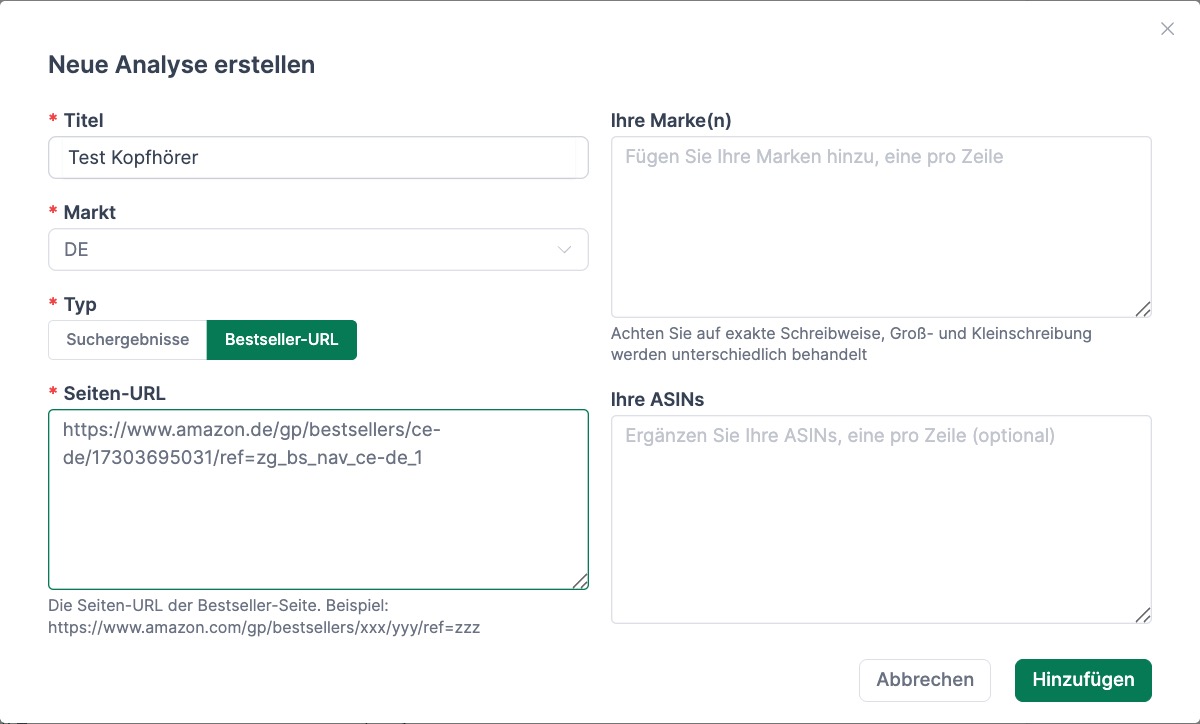The height and width of the screenshot is (724, 1200).
Task: Click the Markt field label
Action: coord(89,212)
